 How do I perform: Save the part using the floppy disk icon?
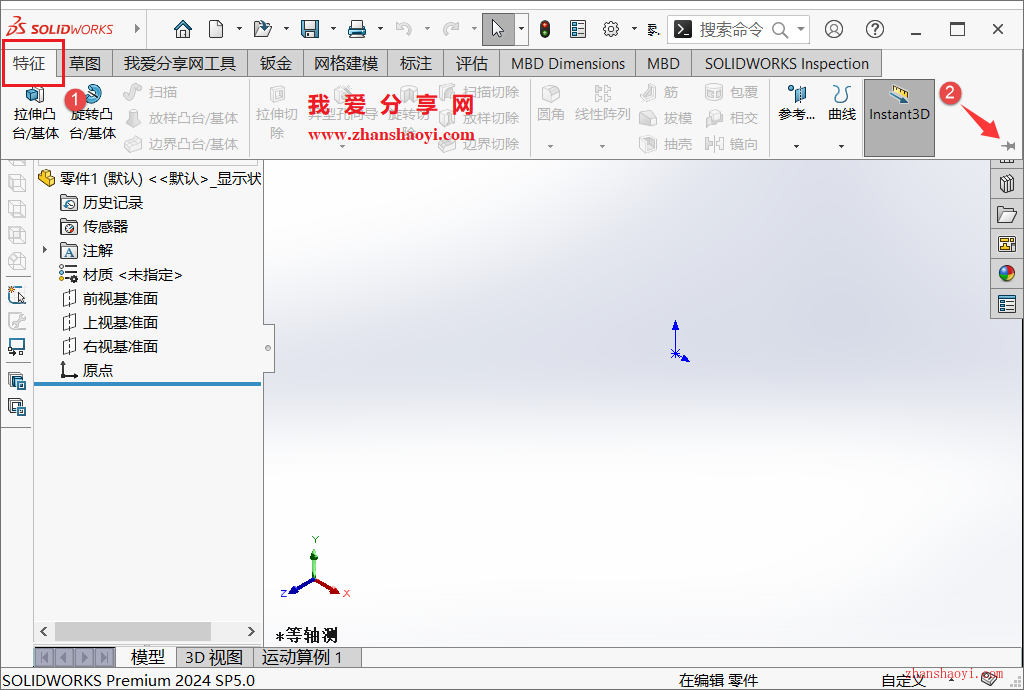(x=310, y=29)
